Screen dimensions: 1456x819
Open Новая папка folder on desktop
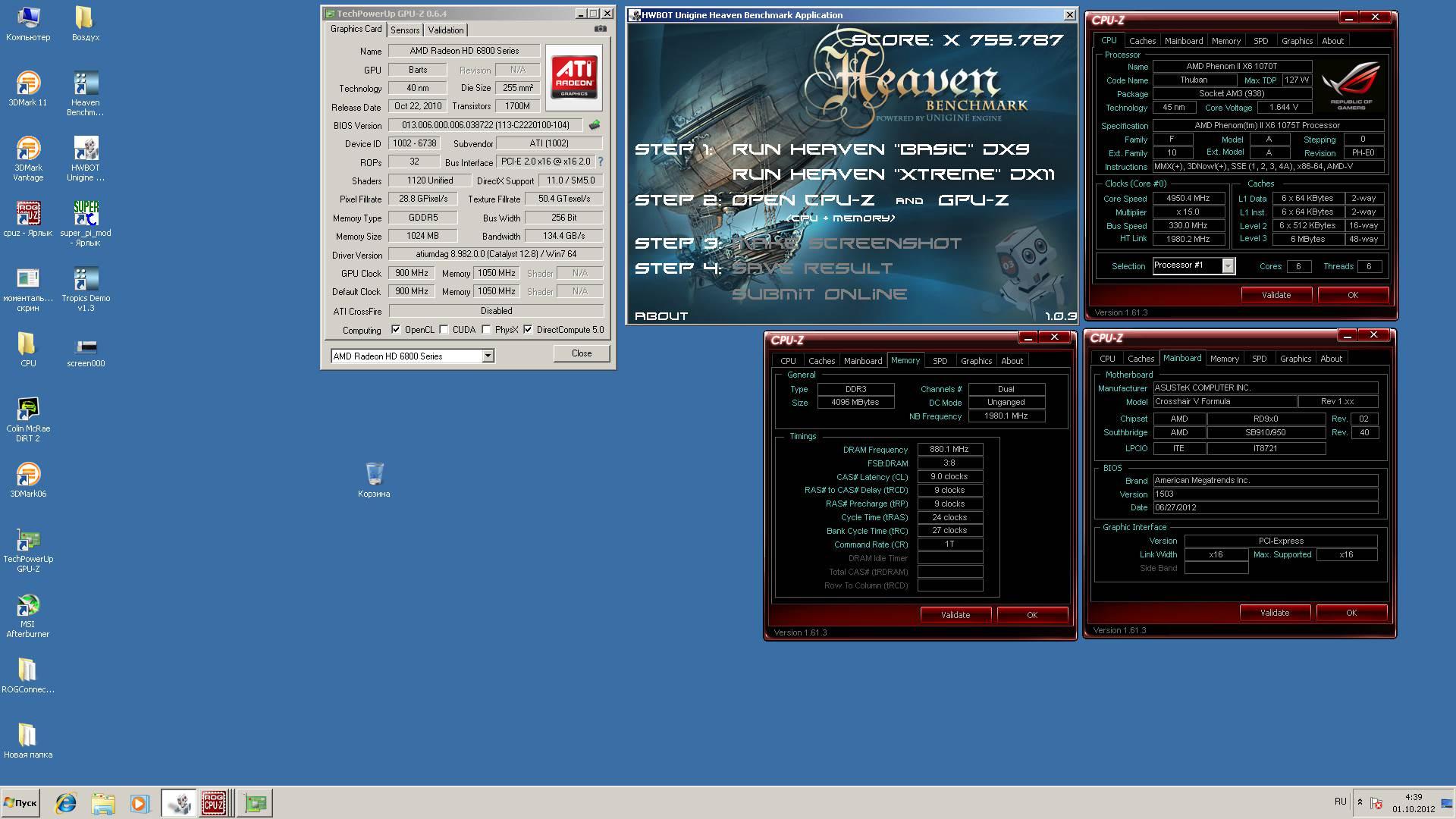28,741
